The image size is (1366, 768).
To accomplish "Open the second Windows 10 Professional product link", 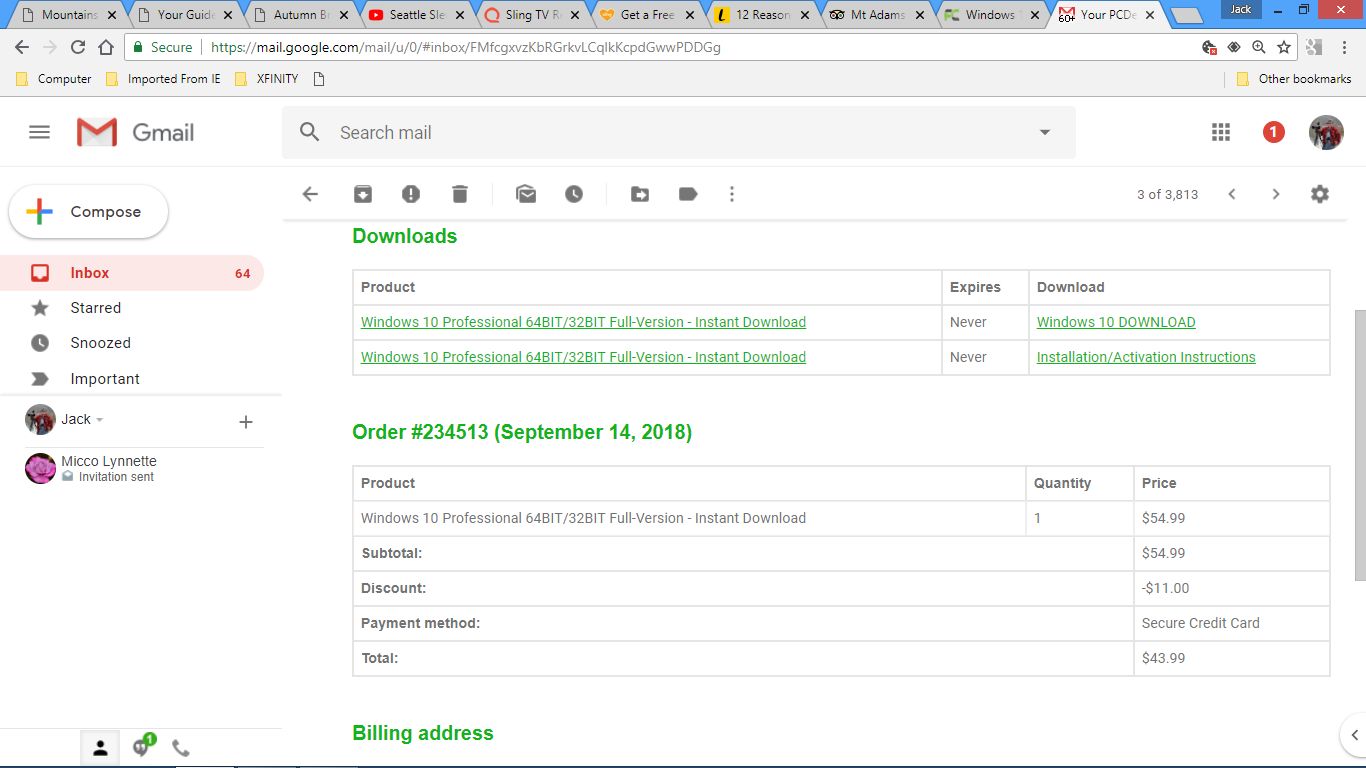I will [583, 357].
